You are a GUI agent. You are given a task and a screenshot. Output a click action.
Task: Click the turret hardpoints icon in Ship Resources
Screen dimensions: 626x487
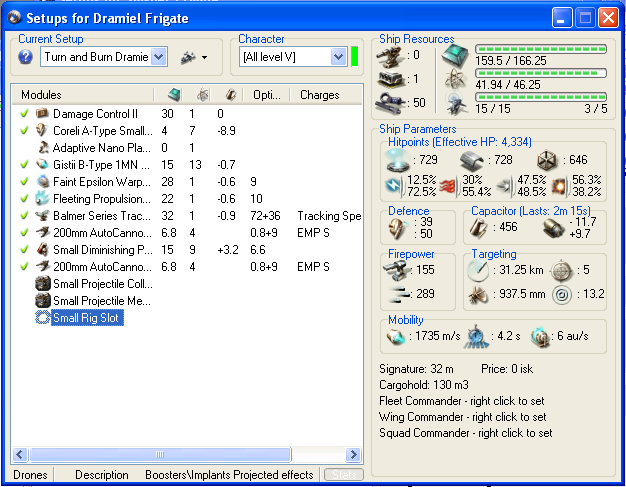point(388,56)
